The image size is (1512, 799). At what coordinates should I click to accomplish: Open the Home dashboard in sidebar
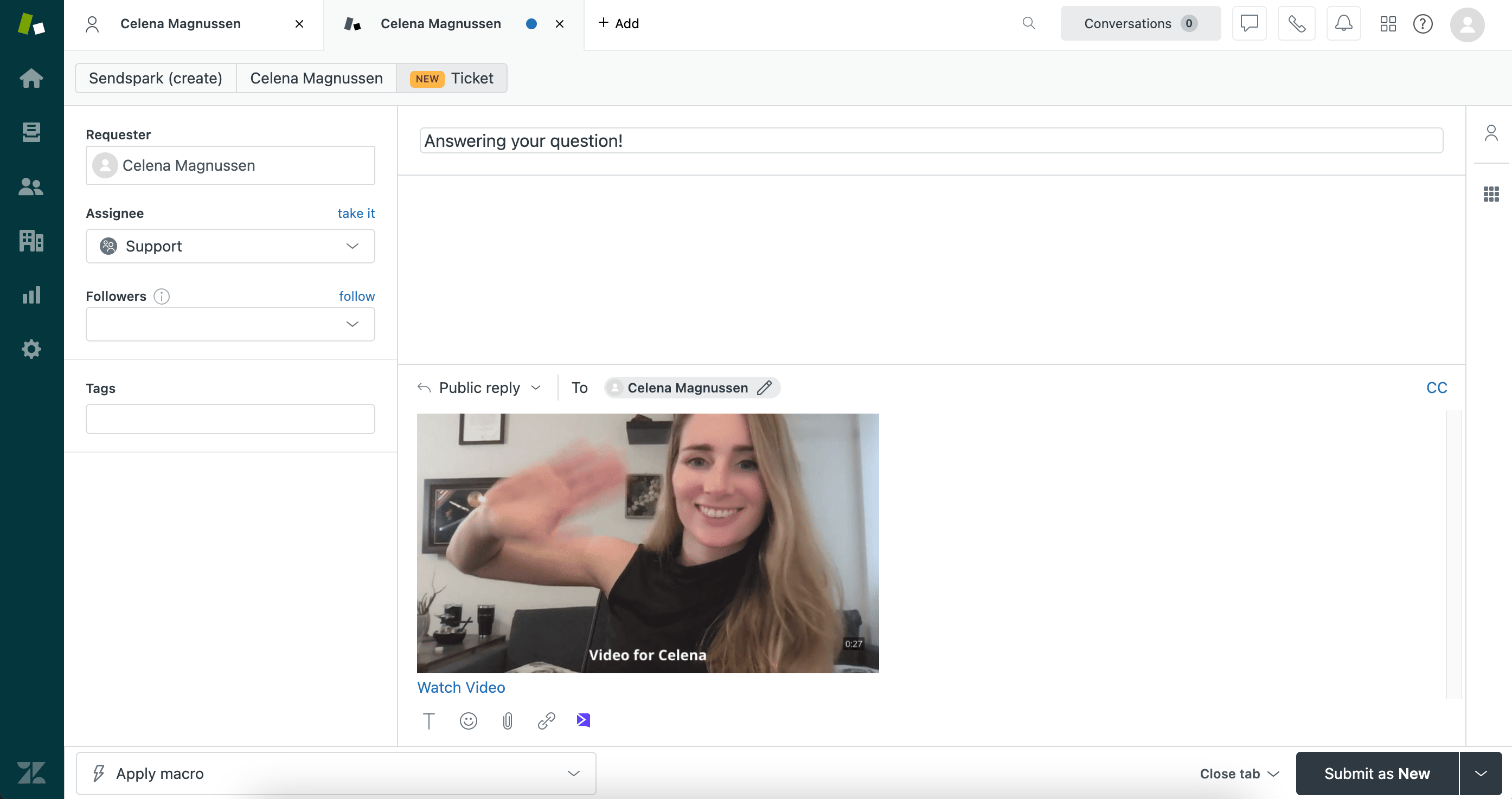(x=31, y=78)
